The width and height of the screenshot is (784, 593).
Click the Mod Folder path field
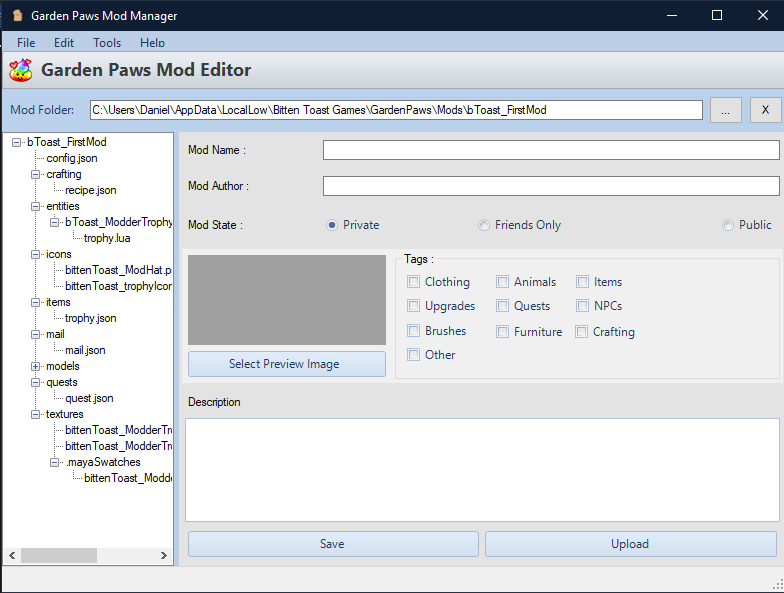(x=396, y=110)
